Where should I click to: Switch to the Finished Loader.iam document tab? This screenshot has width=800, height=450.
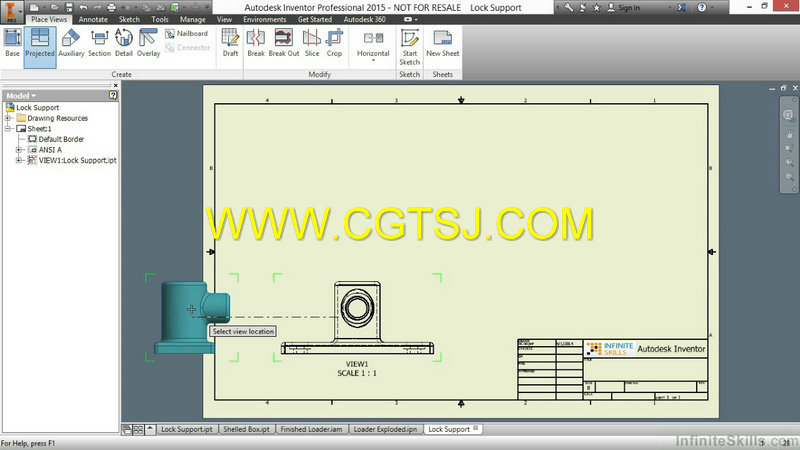(x=311, y=430)
